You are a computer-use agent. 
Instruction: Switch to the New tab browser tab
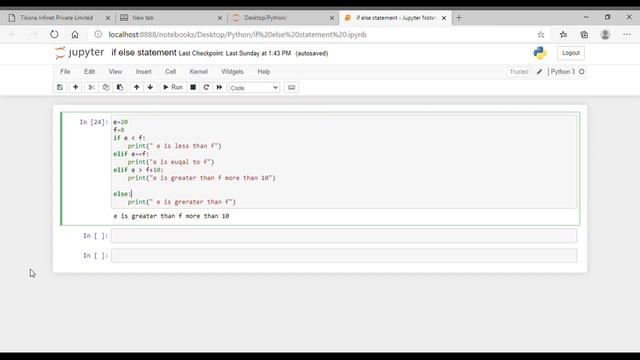[x=143, y=18]
